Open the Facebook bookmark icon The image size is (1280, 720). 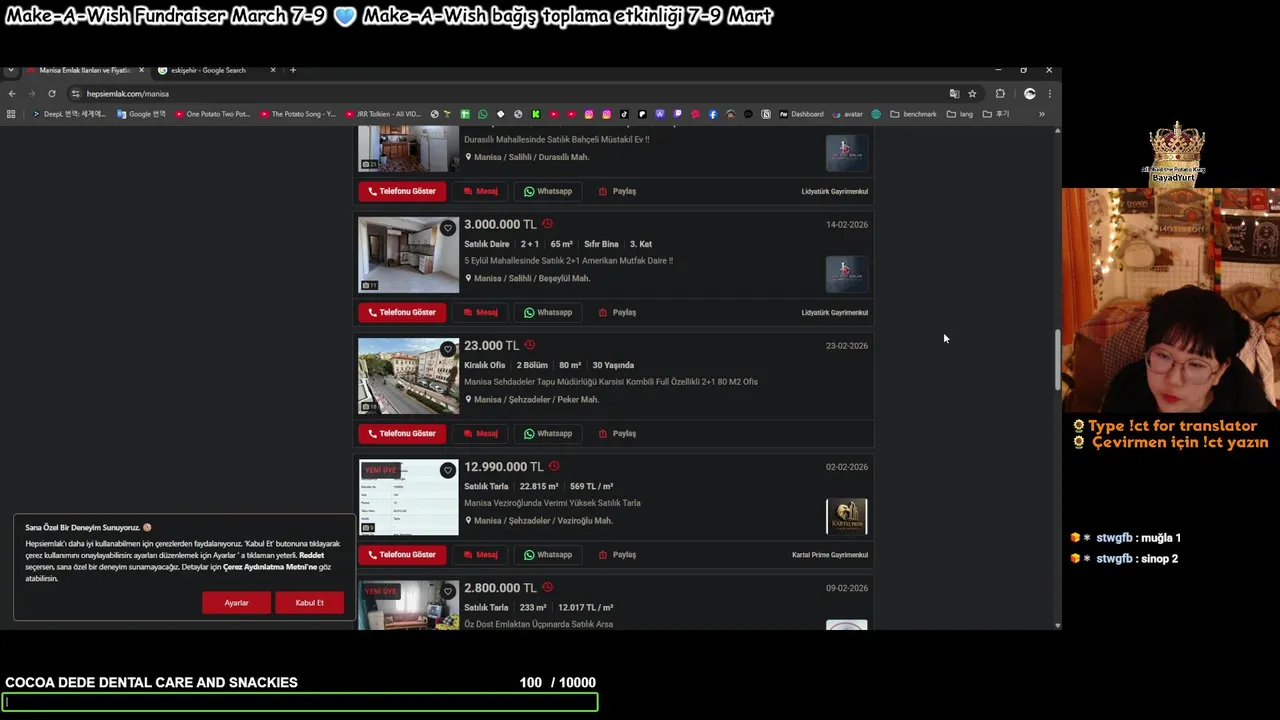click(x=712, y=114)
